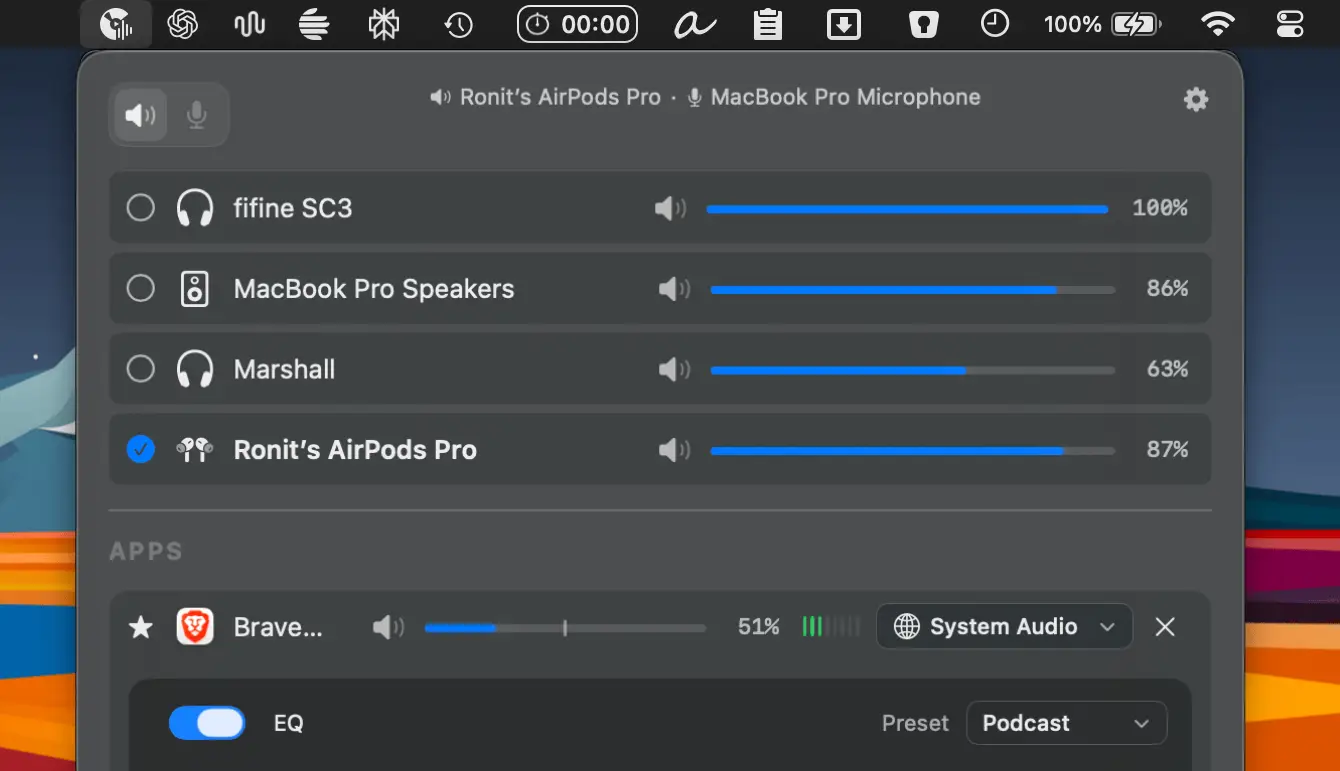1340x771 pixels.
Task: Select Marshall as output device
Action: pos(141,370)
